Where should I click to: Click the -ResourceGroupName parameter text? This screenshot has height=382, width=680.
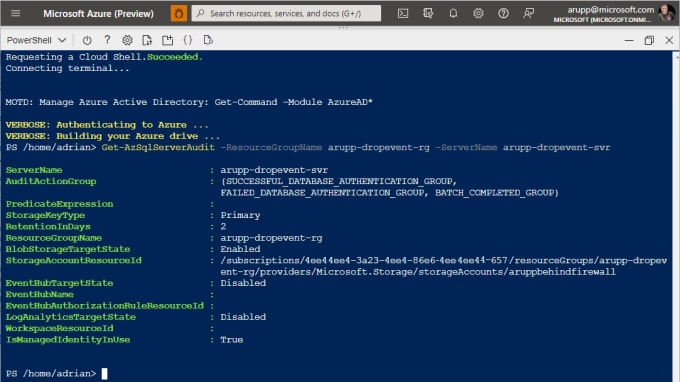coord(271,147)
